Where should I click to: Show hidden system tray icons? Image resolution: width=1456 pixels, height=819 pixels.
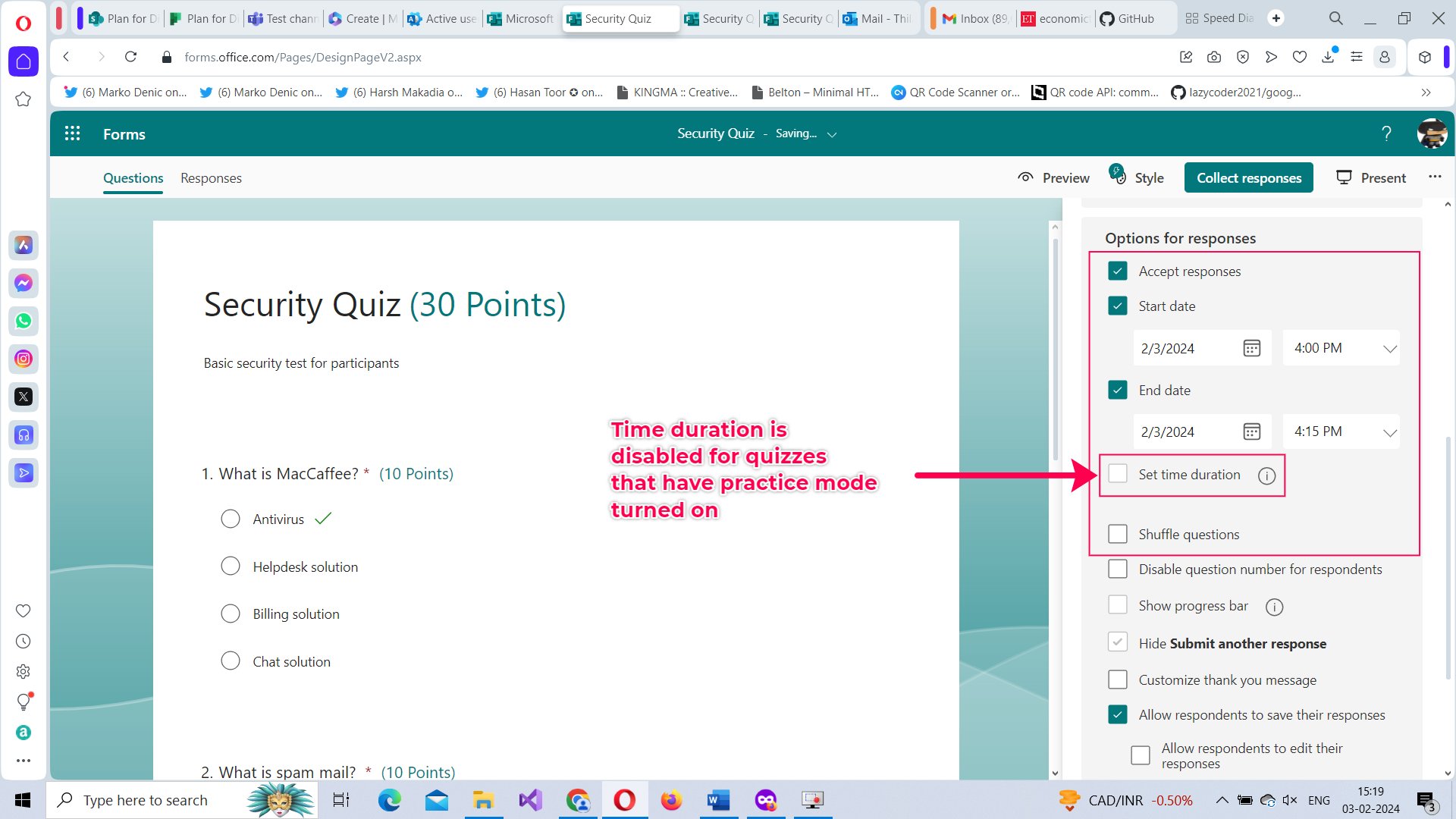(1222, 800)
